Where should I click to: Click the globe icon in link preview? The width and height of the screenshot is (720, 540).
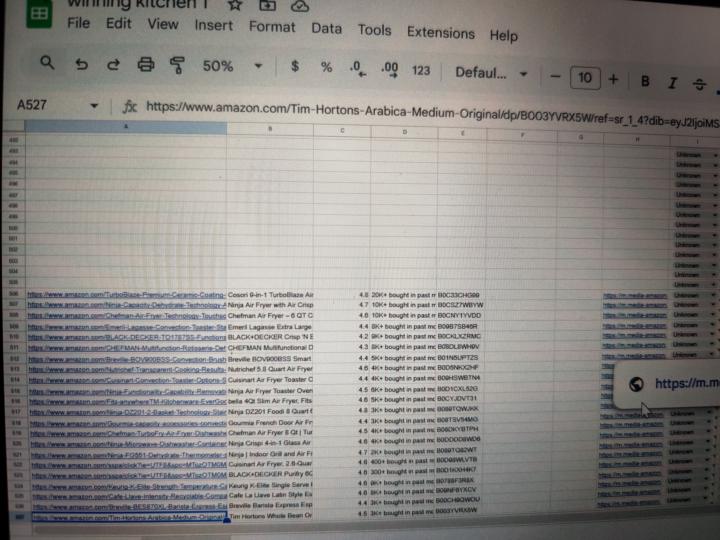[x=636, y=384]
